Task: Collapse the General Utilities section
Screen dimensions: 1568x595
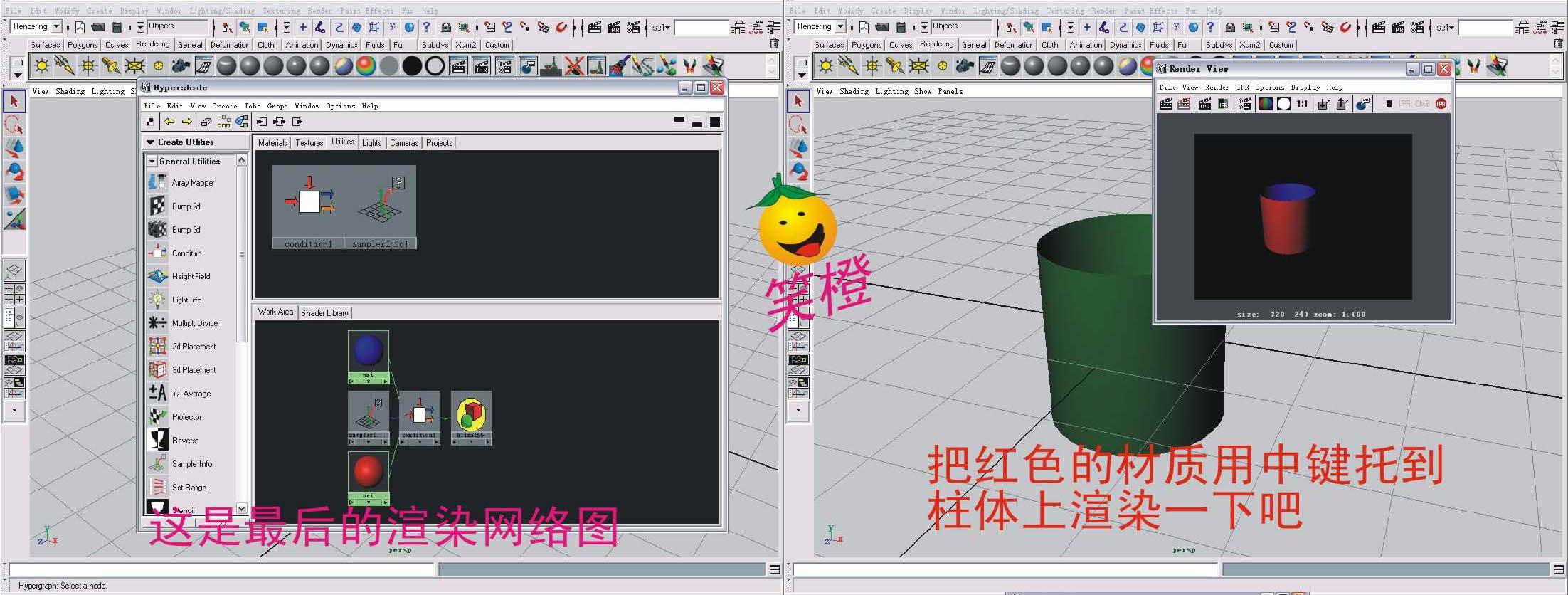Action: [x=152, y=162]
